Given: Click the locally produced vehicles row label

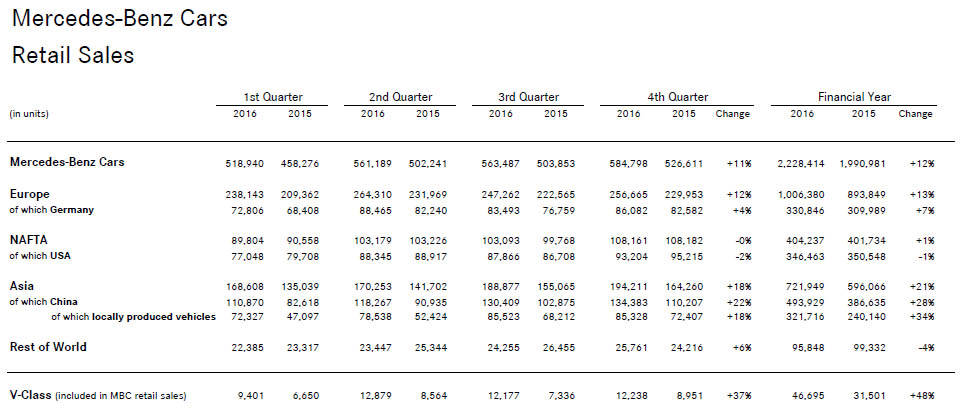Looking at the screenshot, I should coord(133,316).
